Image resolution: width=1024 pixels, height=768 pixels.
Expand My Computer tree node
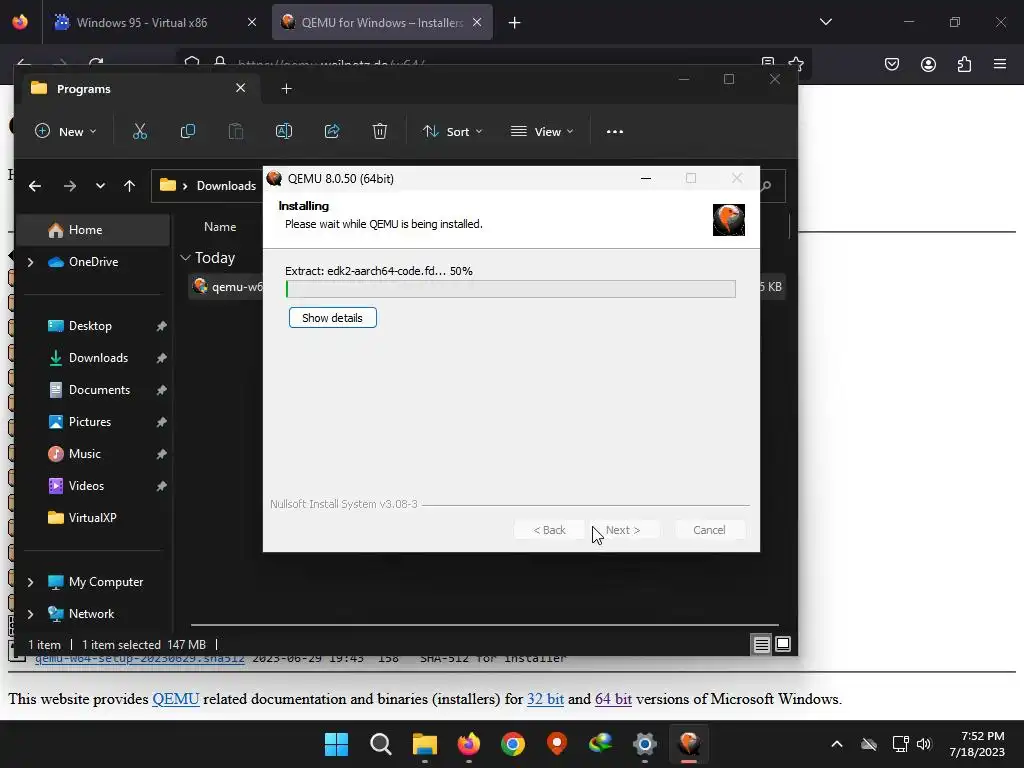(x=30, y=582)
